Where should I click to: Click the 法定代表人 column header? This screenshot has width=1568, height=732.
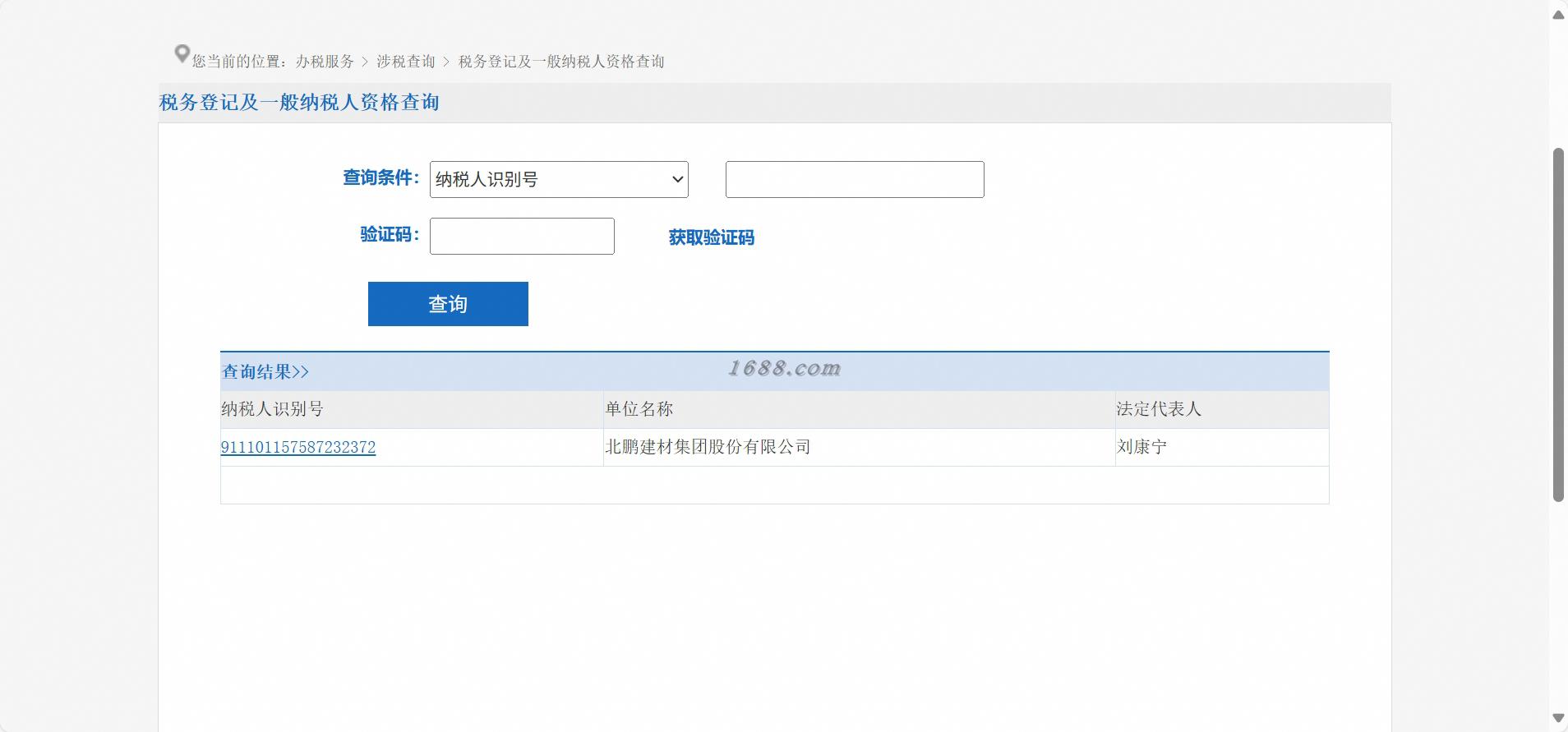tap(1222, 409)
